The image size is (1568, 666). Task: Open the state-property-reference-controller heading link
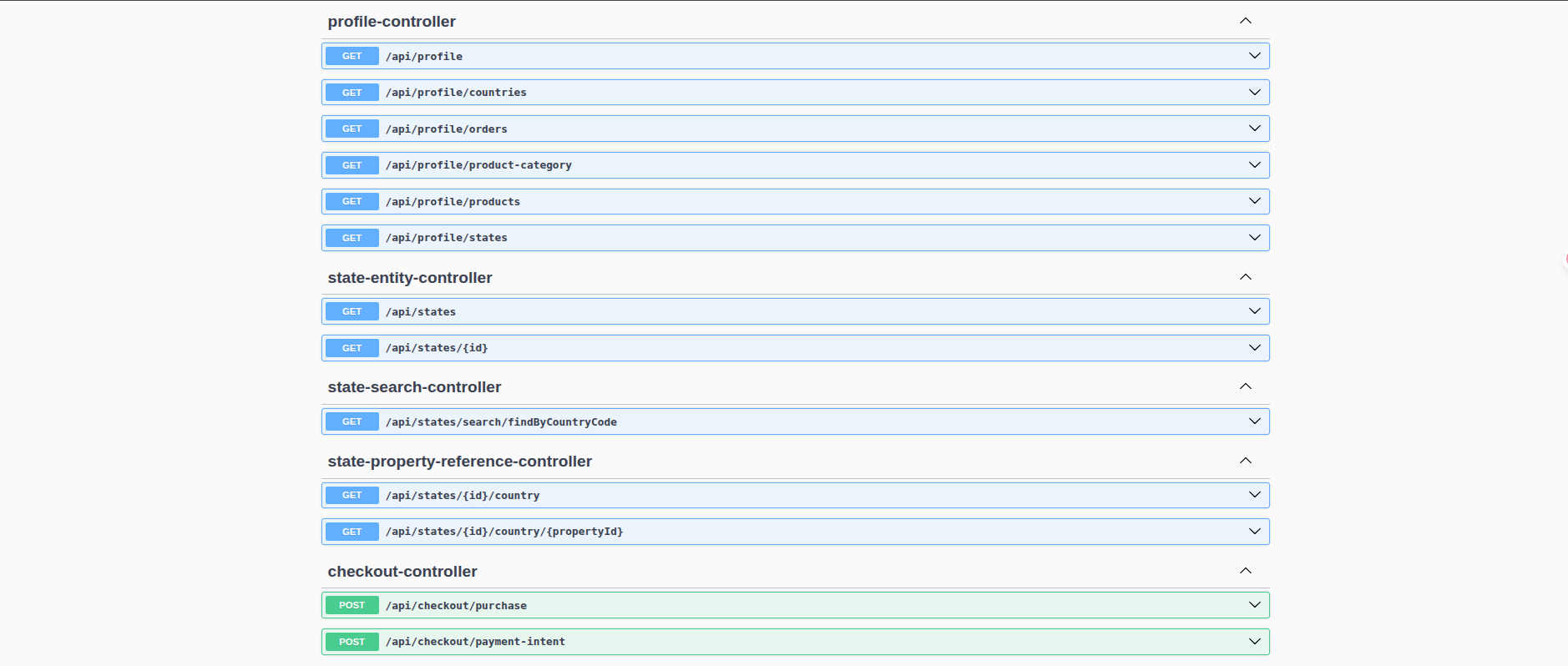pos(460,462)
